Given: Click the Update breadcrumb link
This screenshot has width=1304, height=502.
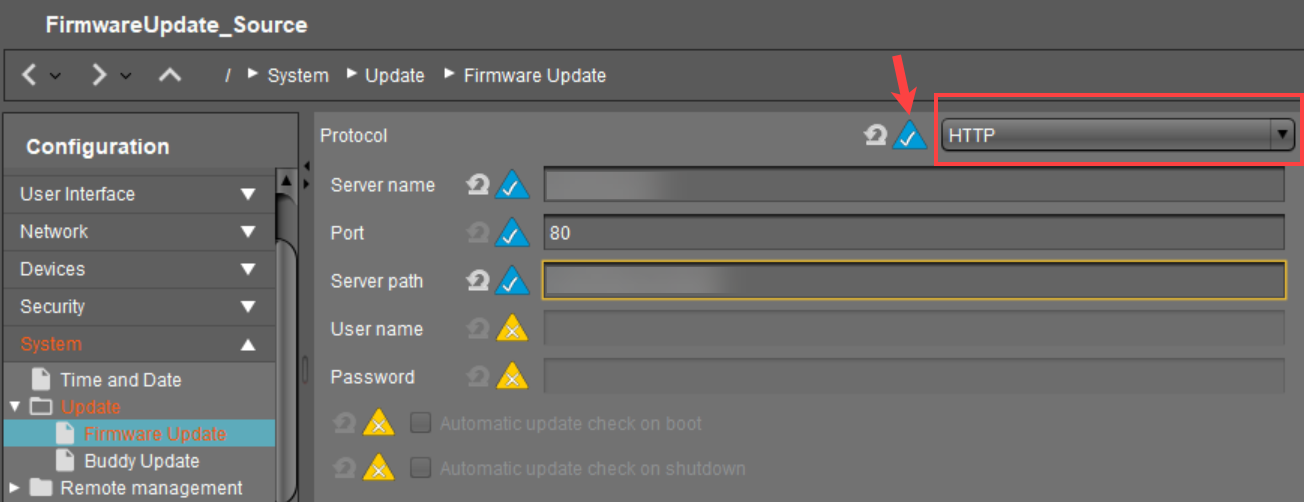Looking at the screenshot, I should point(395,76).
